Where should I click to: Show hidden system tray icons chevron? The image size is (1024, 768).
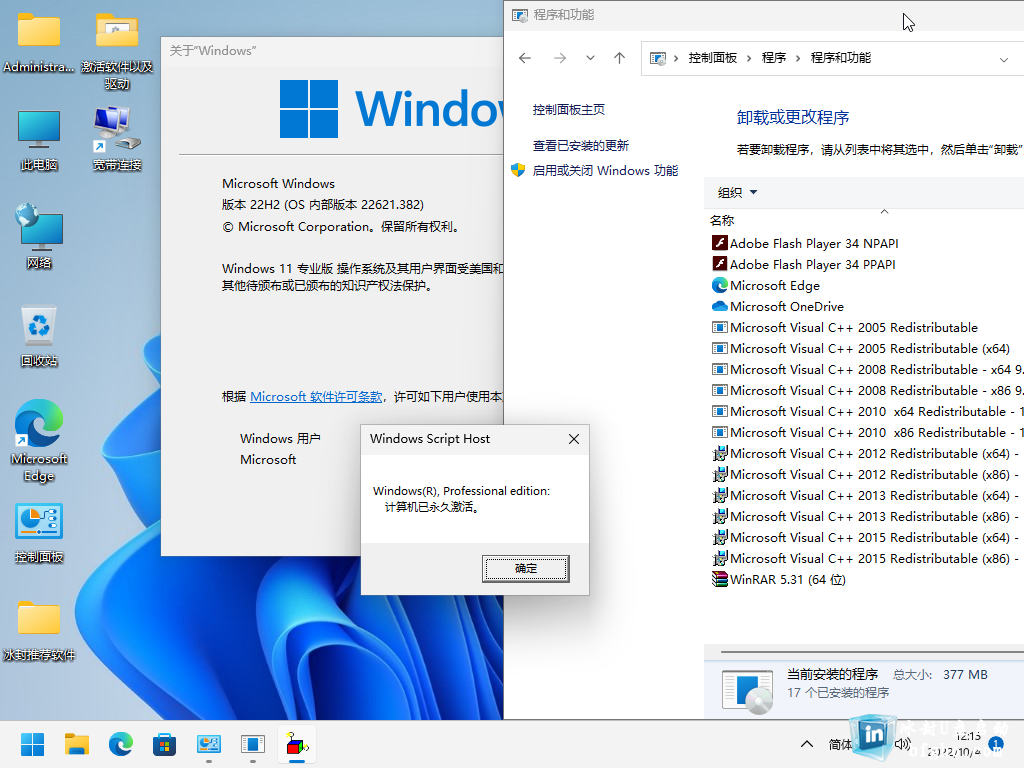click(x=807, y=744)
